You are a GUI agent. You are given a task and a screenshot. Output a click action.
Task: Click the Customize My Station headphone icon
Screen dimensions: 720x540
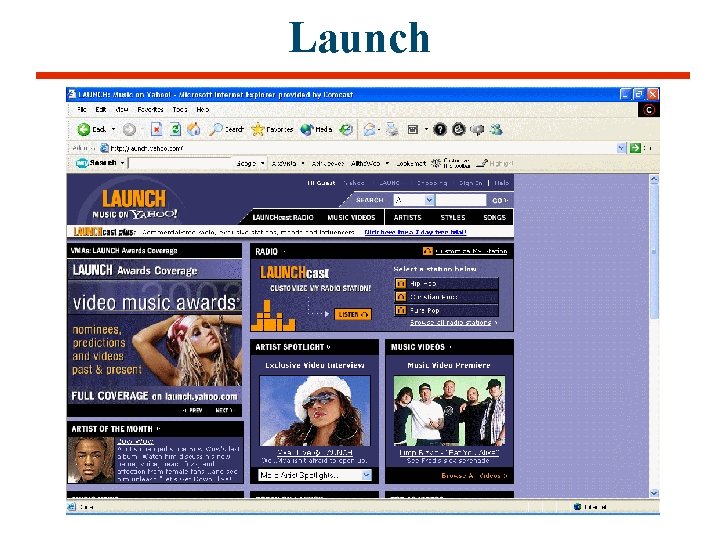pyautogui.click(x=428, y=251)
